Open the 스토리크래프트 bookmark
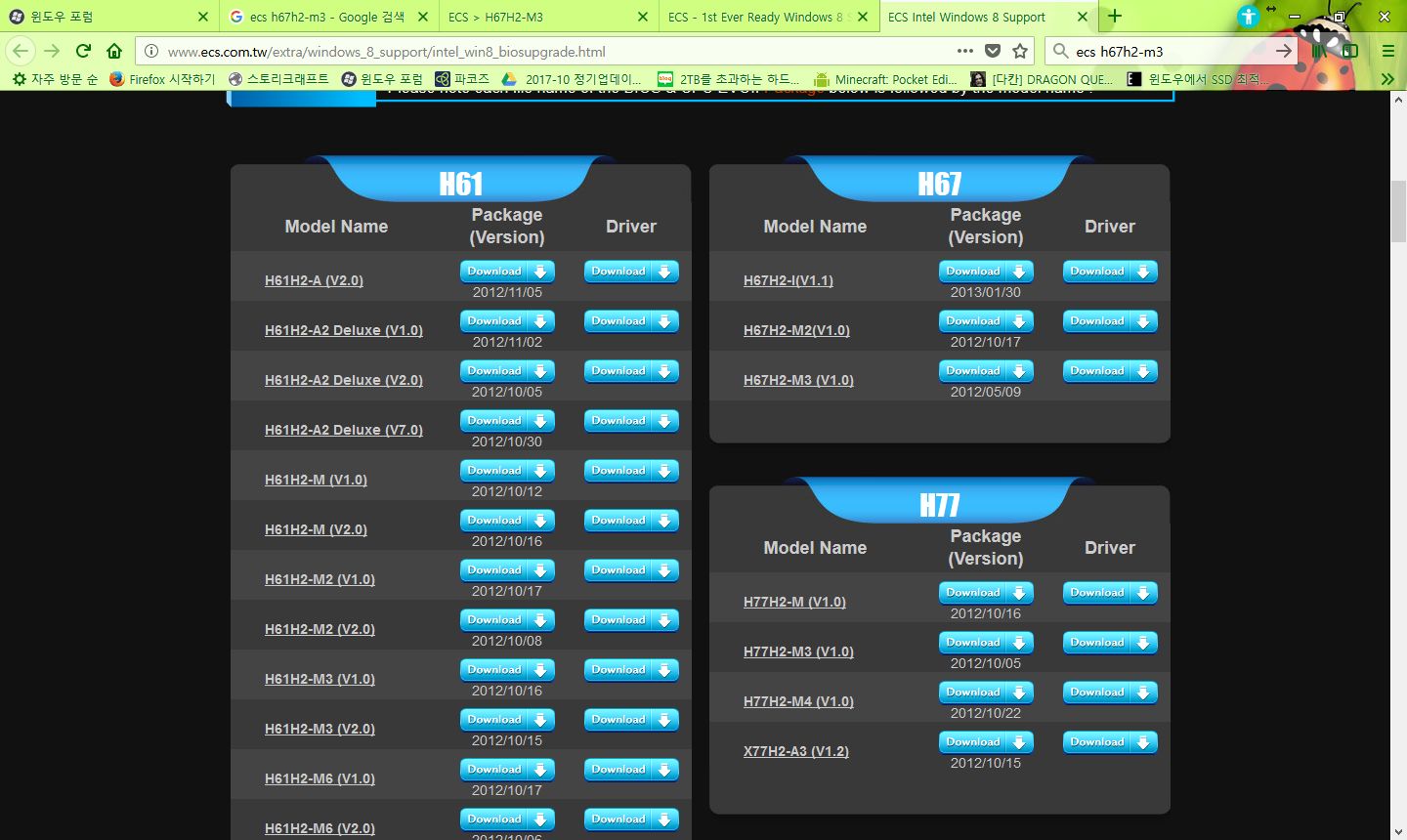This screenshot has height=840, width=1407. (x=278, y=79)
